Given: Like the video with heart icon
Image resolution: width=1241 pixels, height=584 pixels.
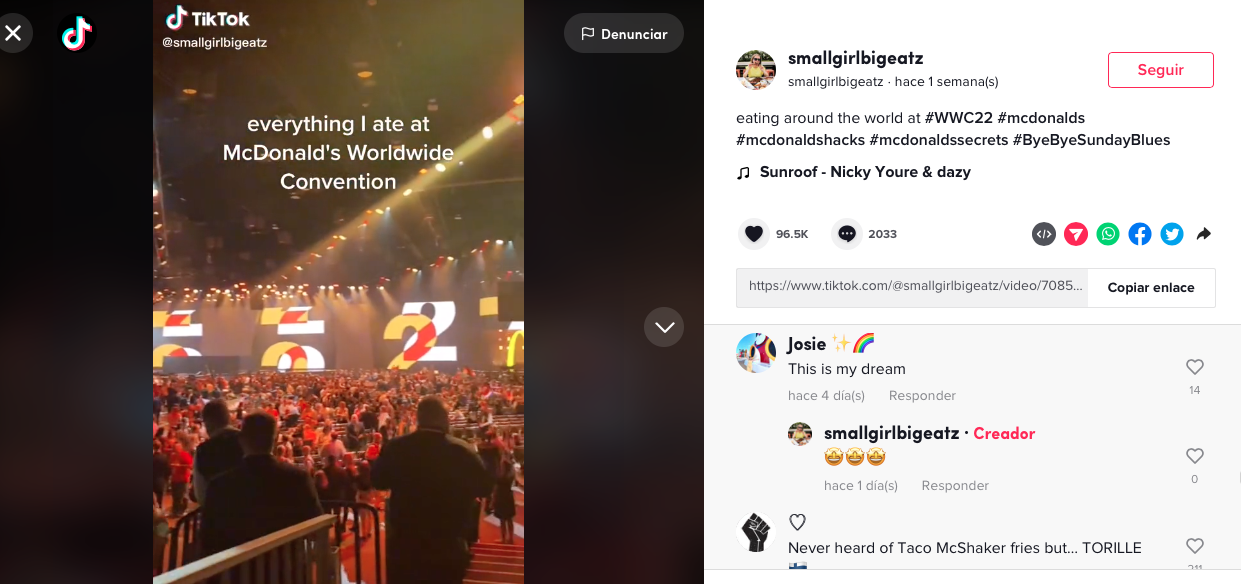Looking at the screenshot, I should [754, 234].
